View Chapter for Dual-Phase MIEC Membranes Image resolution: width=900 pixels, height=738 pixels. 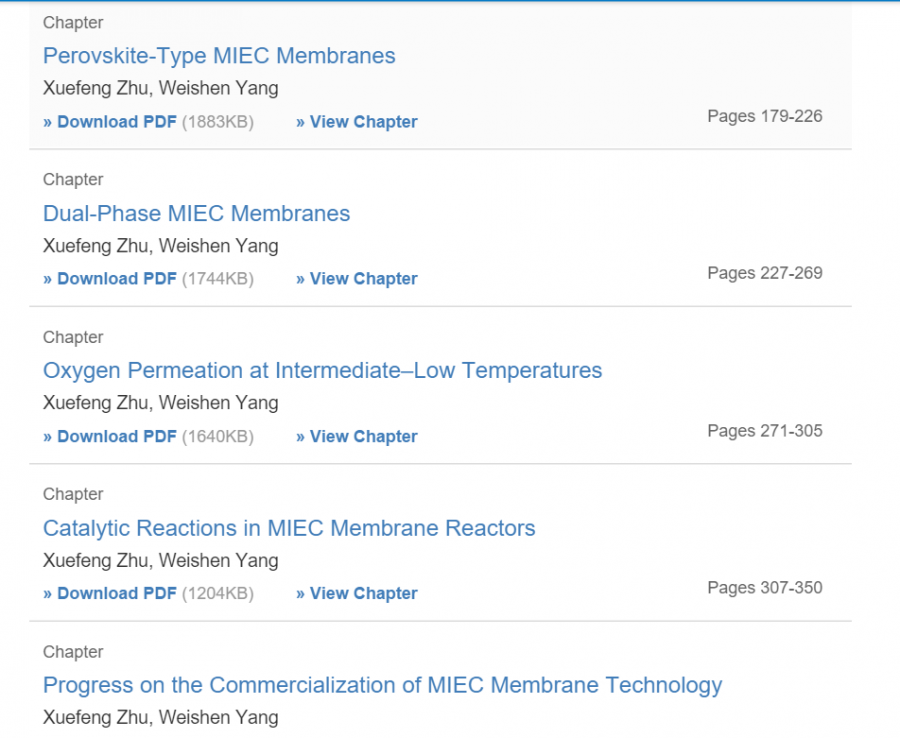click(x=357, y=279)
